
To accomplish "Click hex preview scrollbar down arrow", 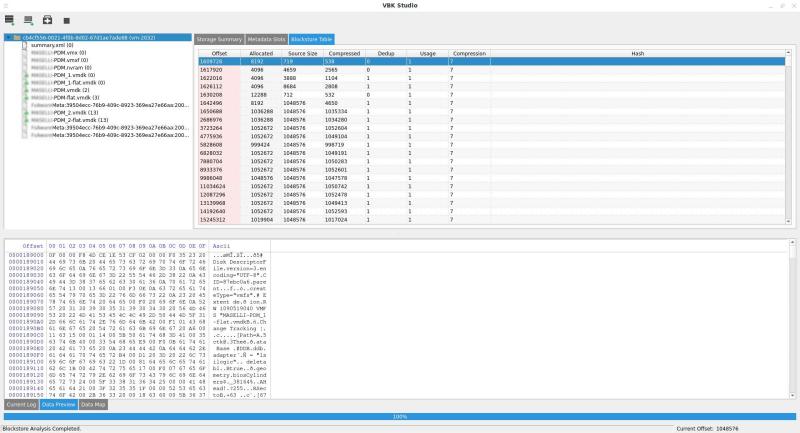I will [x=792, y=395].
